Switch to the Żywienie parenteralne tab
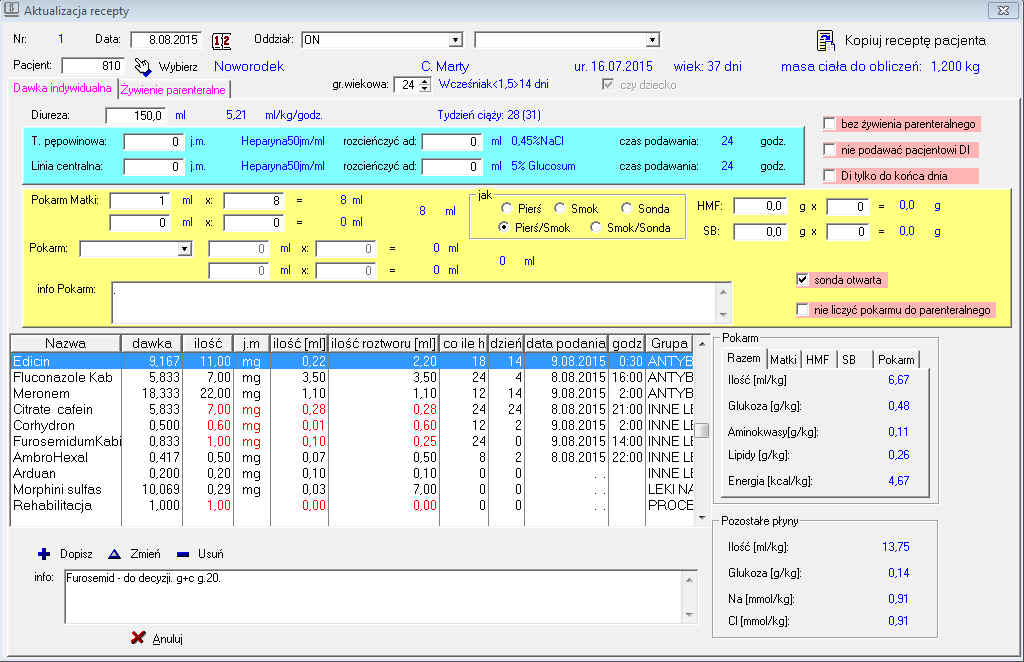Screen dimensions: 1024x662 click(173, 89)
